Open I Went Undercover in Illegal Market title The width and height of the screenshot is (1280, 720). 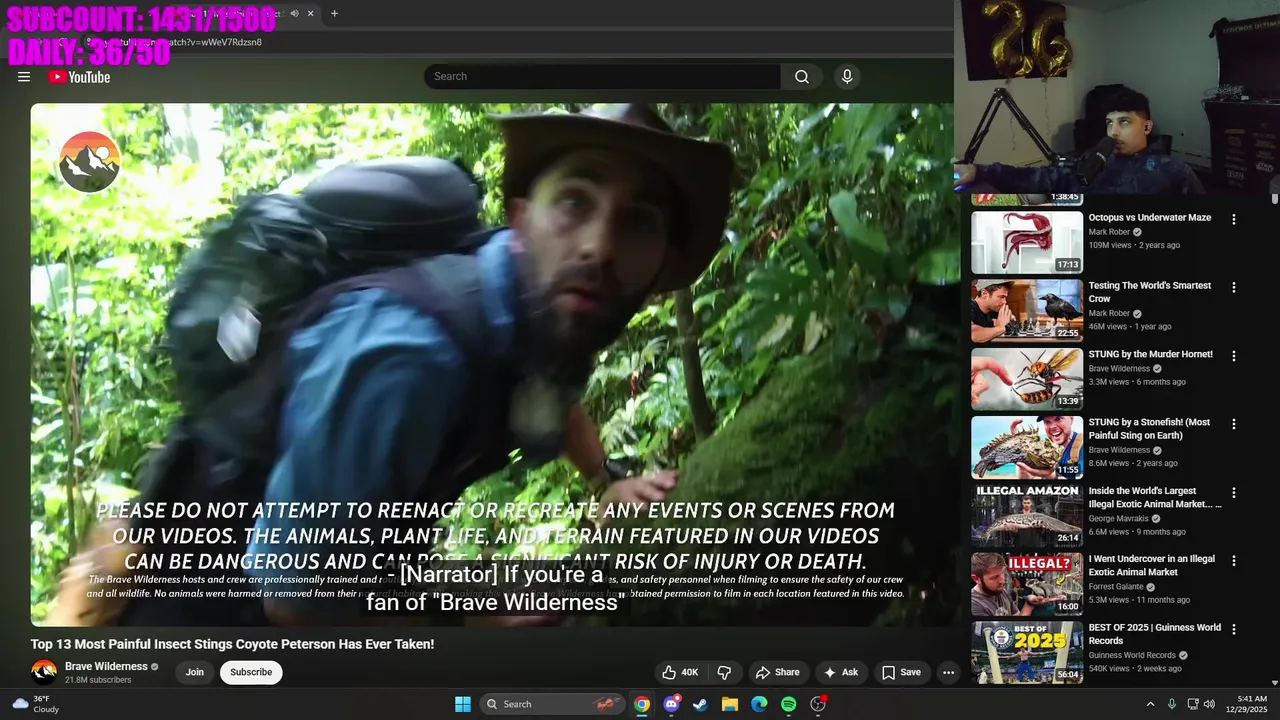pyautogui.click(x=1151, y=566)
